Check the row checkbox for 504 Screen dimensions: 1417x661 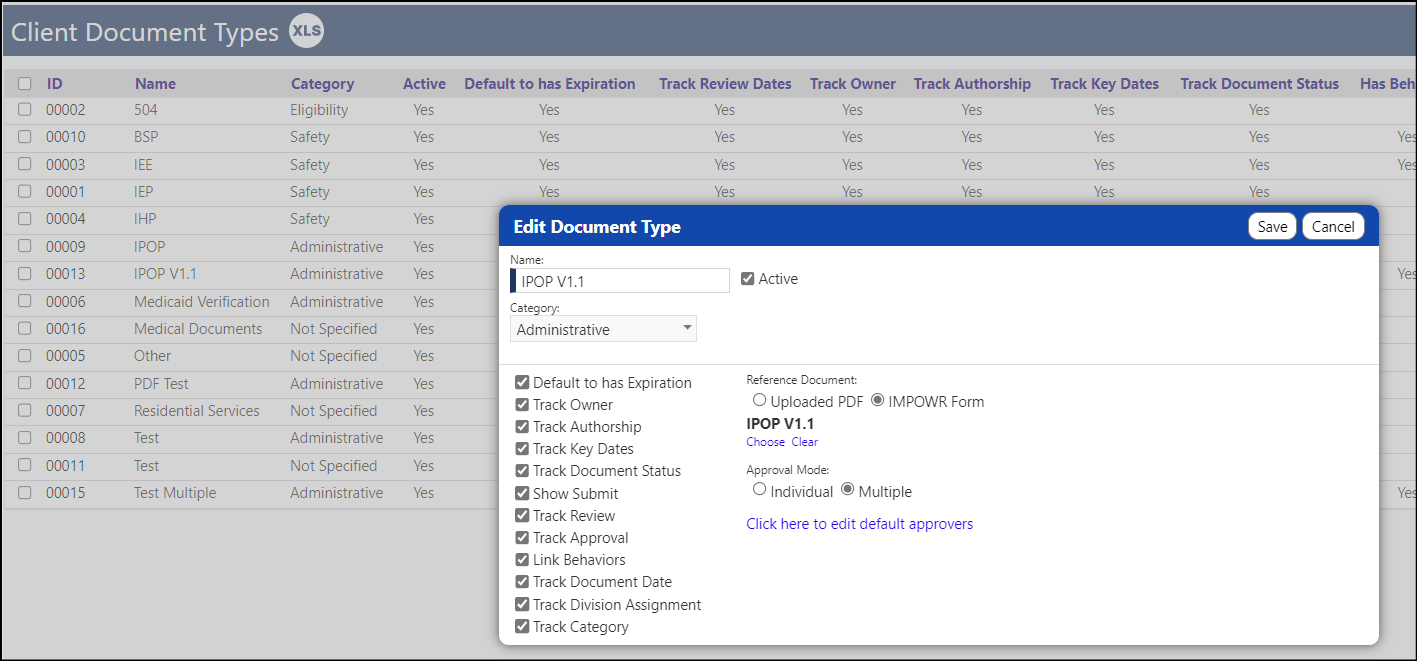[x=24, y=110]
